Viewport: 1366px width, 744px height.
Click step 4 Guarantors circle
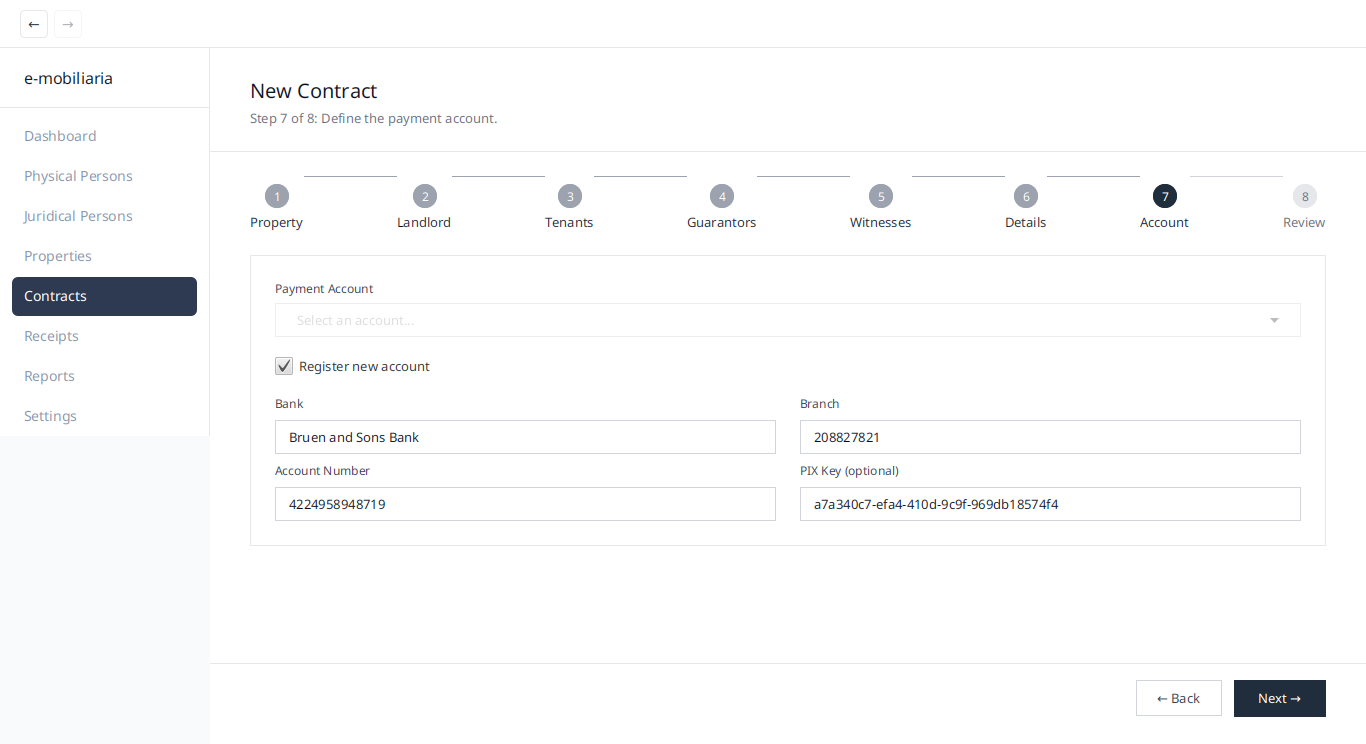click(722, 196)
